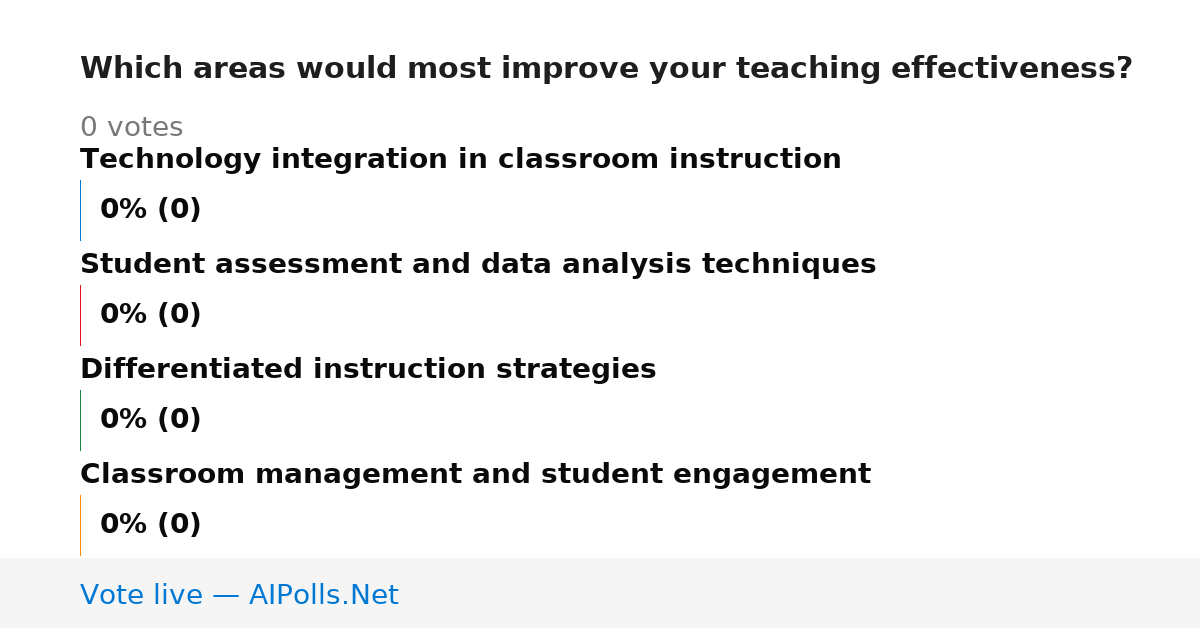This screenshot has width=1200, height=628.
Task: Open the Vote live AIPolls.Net link
Action: pyautogui.click(x=239, y=595)
